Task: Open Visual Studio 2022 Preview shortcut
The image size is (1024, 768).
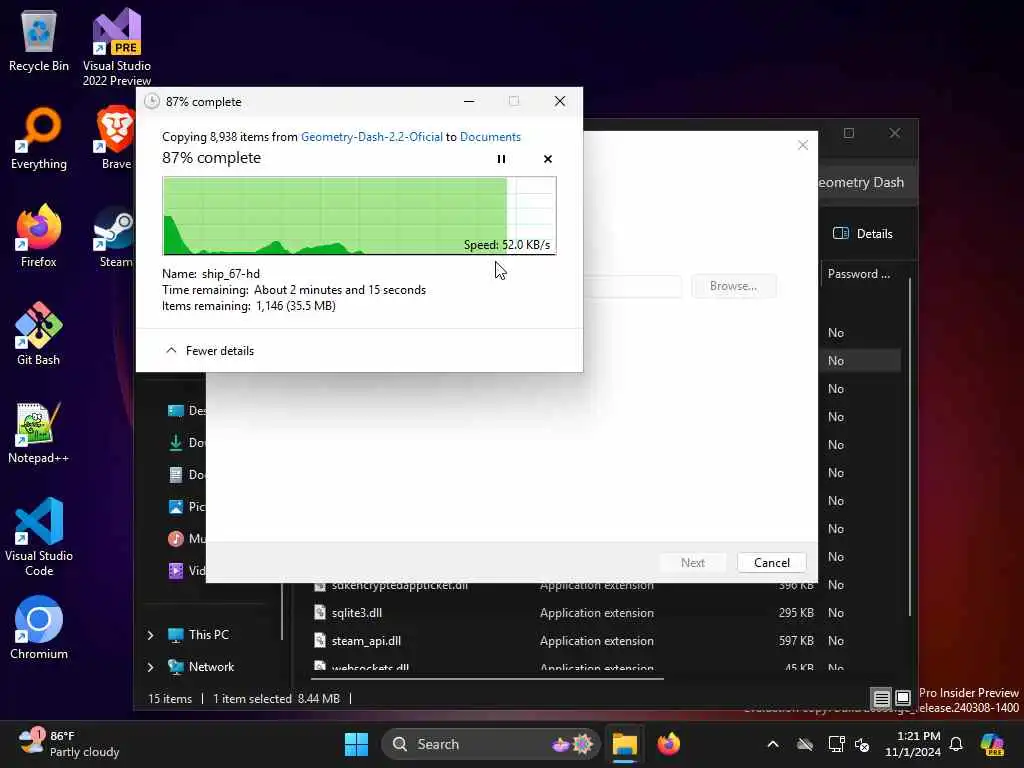Action: pos(117,46)
